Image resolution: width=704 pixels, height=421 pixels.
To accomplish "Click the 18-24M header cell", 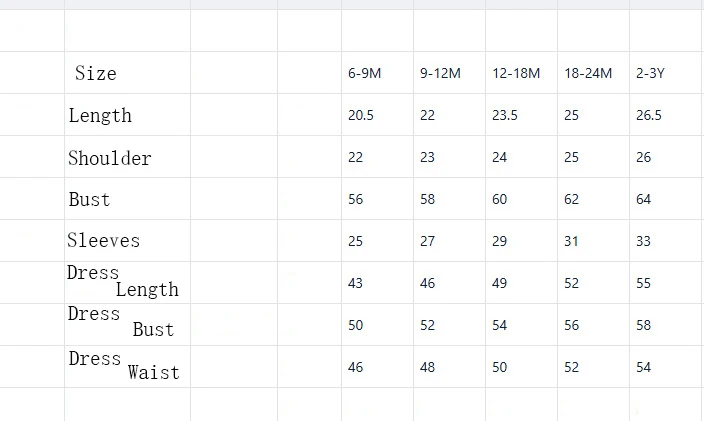I will 588,74.
